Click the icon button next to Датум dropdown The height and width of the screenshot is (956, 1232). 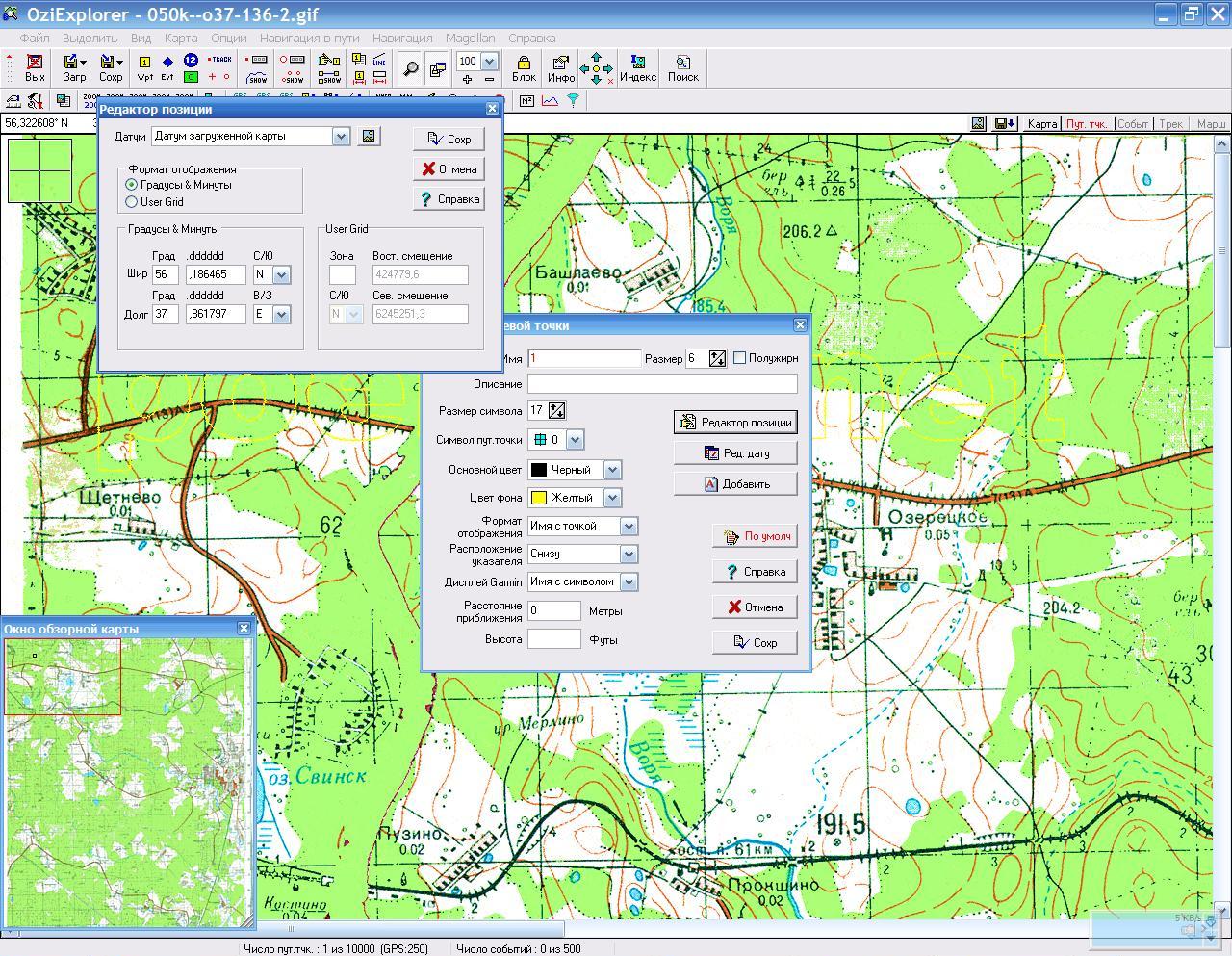coord(369,137)
